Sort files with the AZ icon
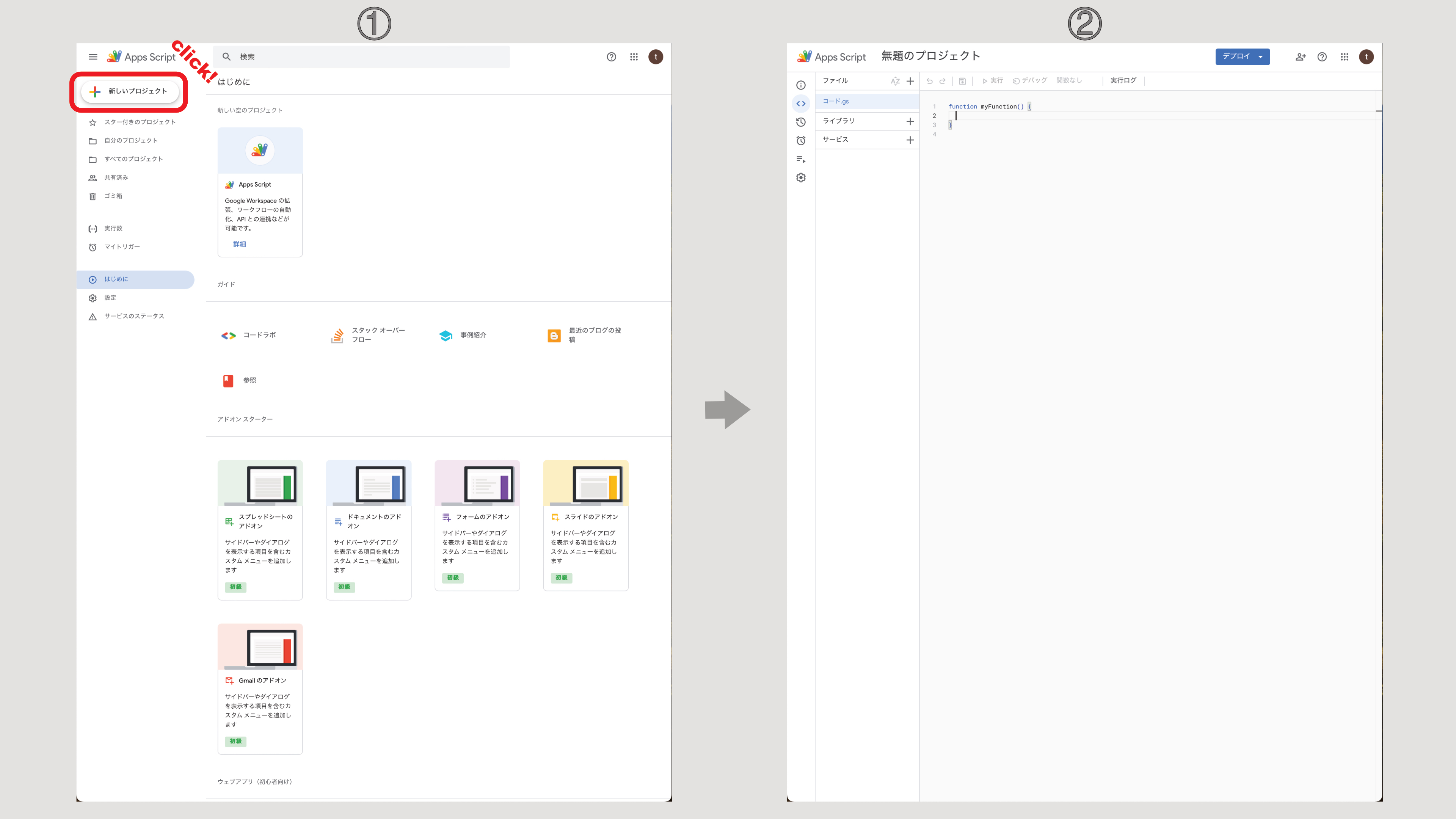 coord(895,81)
